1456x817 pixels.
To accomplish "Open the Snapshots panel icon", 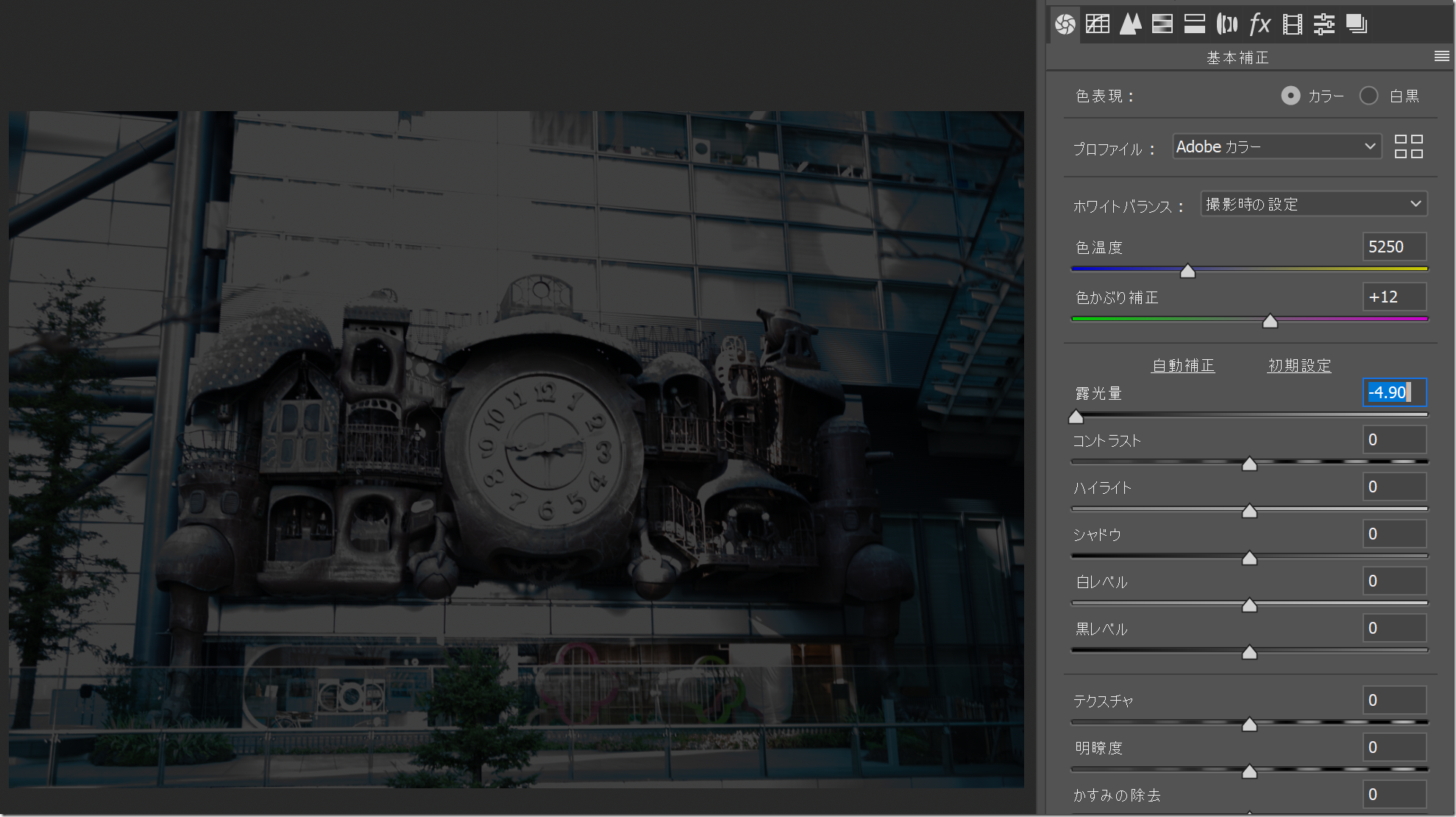I will (1357, 24).
